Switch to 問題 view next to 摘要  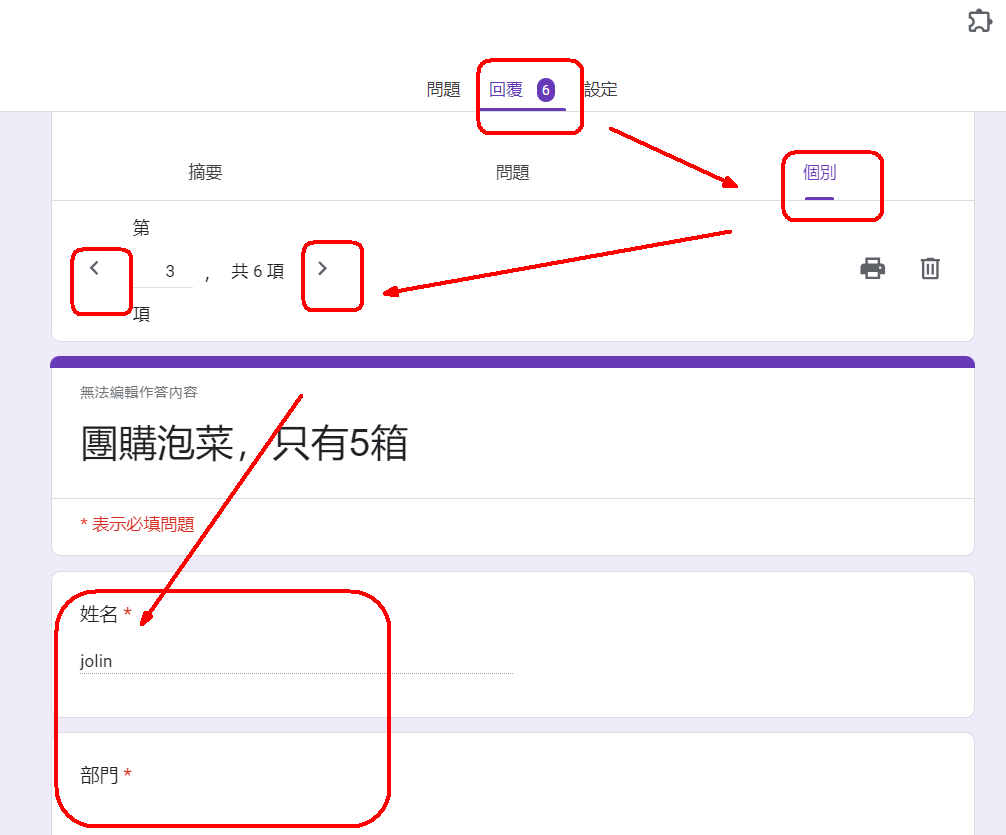point(512,172)
